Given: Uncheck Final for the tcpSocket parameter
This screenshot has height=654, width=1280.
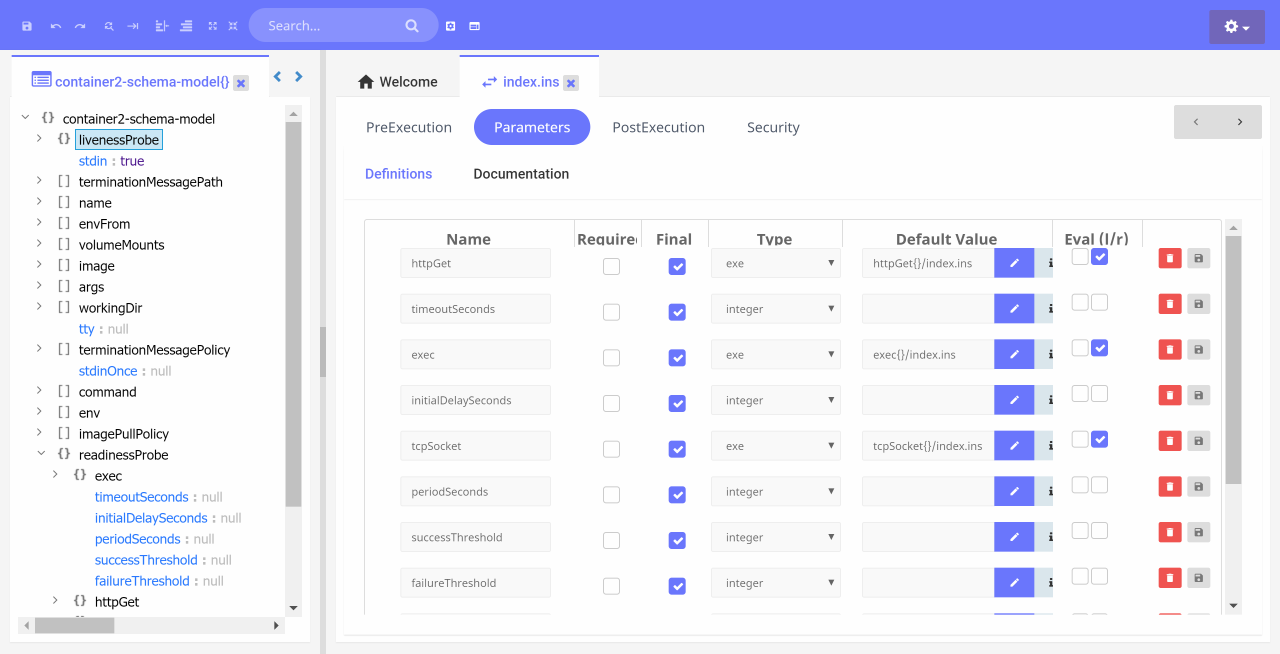Looking at the screenshot, I should pyautogui.click(x=677, y=449).
